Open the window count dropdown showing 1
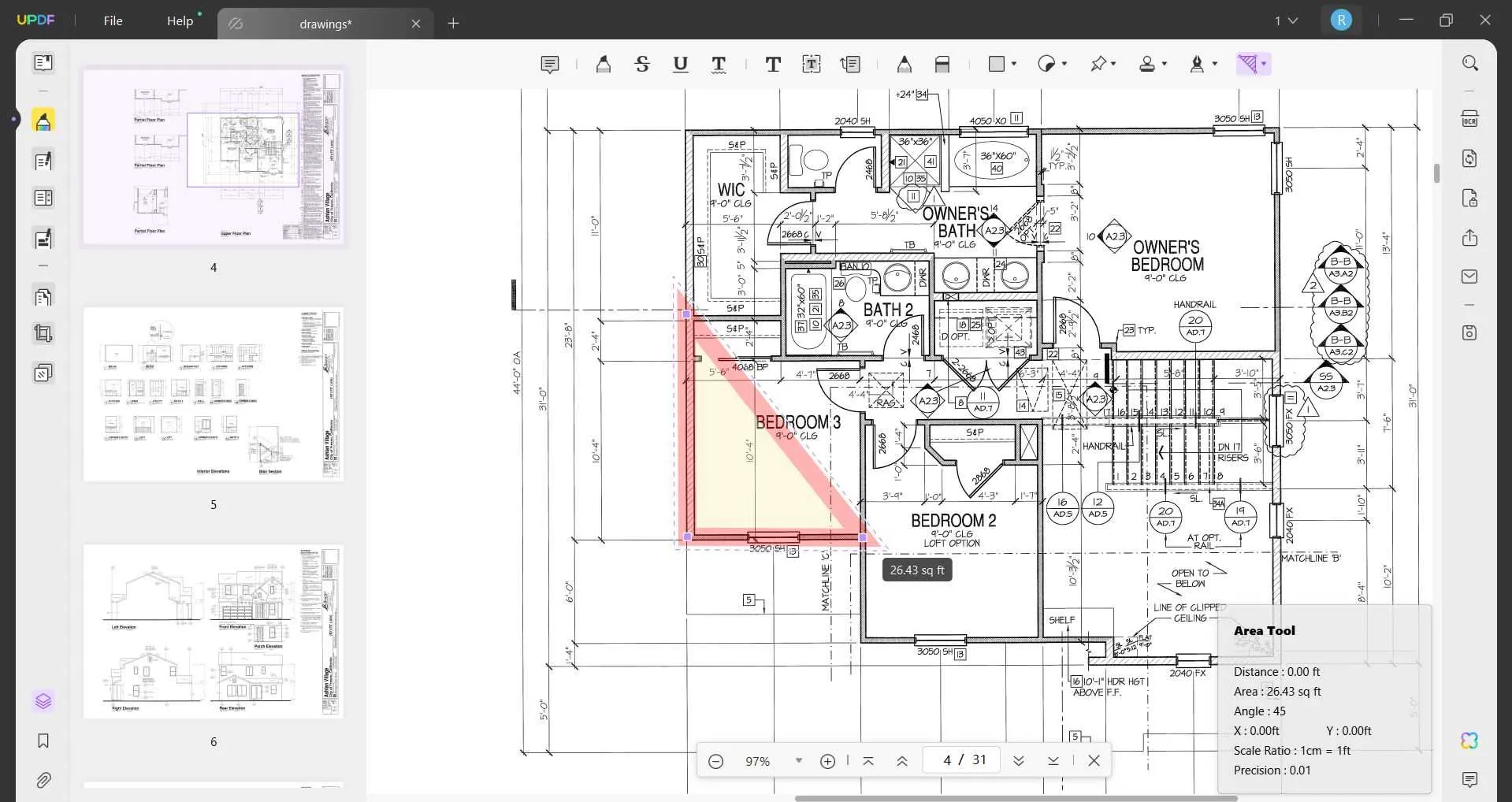 1286,20
